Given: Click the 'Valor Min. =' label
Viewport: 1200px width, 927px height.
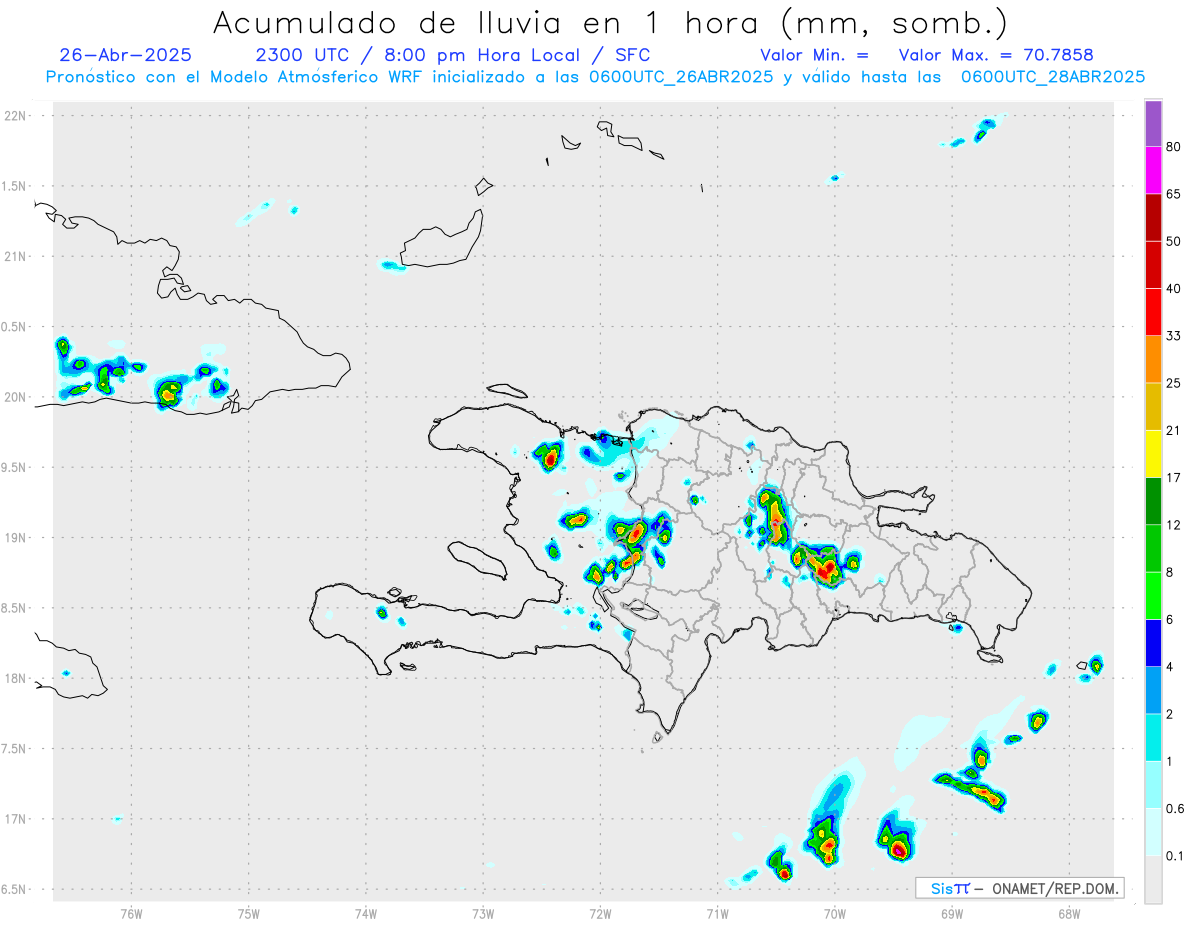Looking at the screenshot, I should 814,55.
